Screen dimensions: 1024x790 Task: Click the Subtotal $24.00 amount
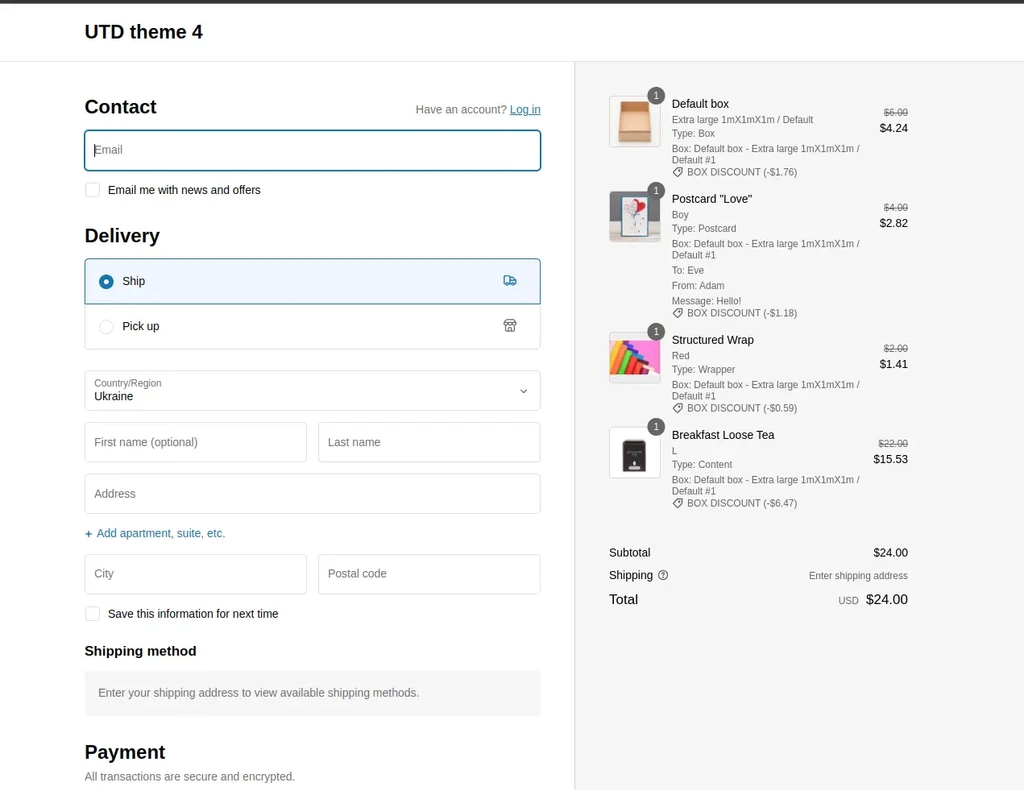tap(890, 552)
